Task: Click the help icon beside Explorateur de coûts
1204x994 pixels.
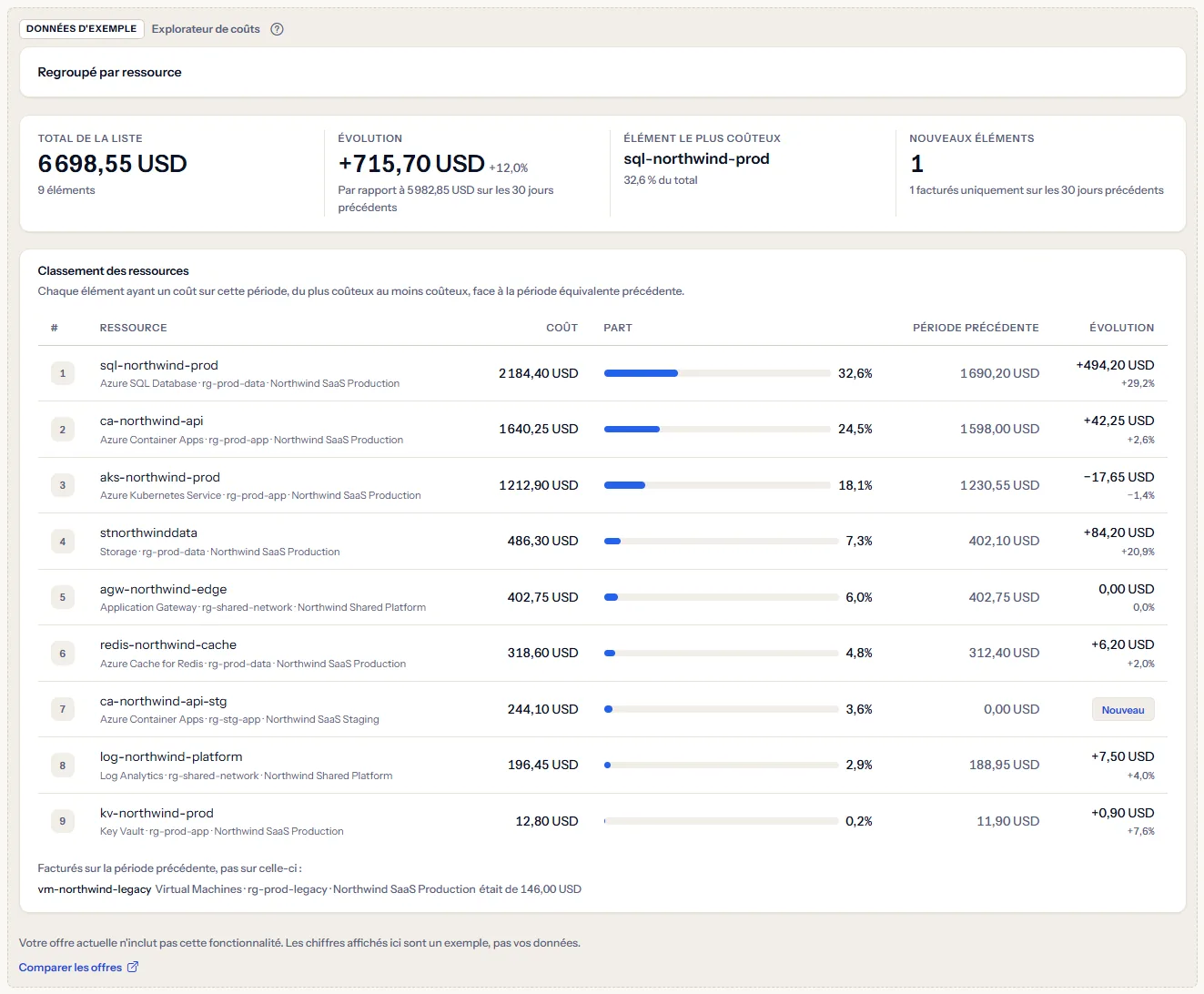Action: coord(278,29)
